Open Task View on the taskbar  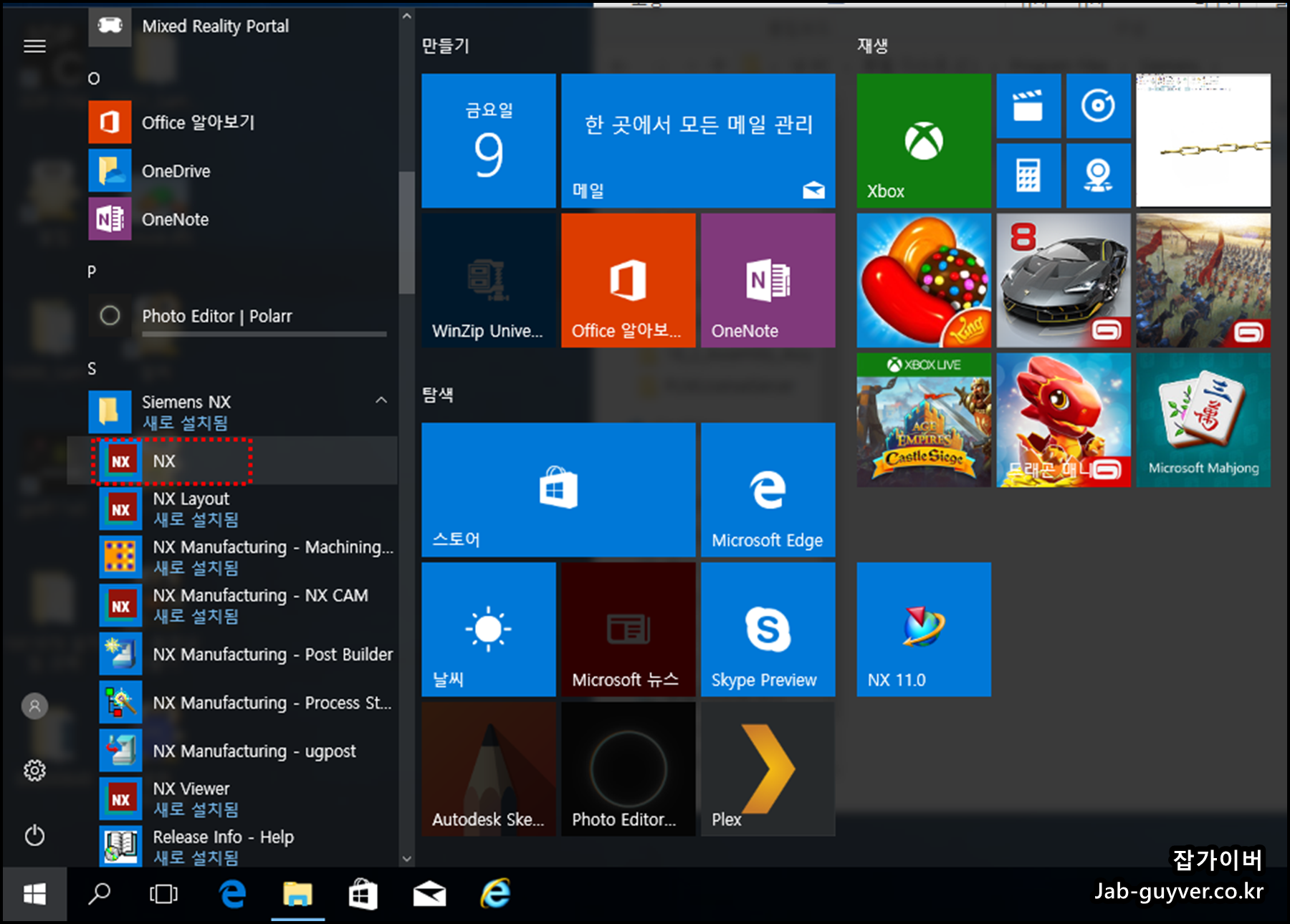[163, 894]
